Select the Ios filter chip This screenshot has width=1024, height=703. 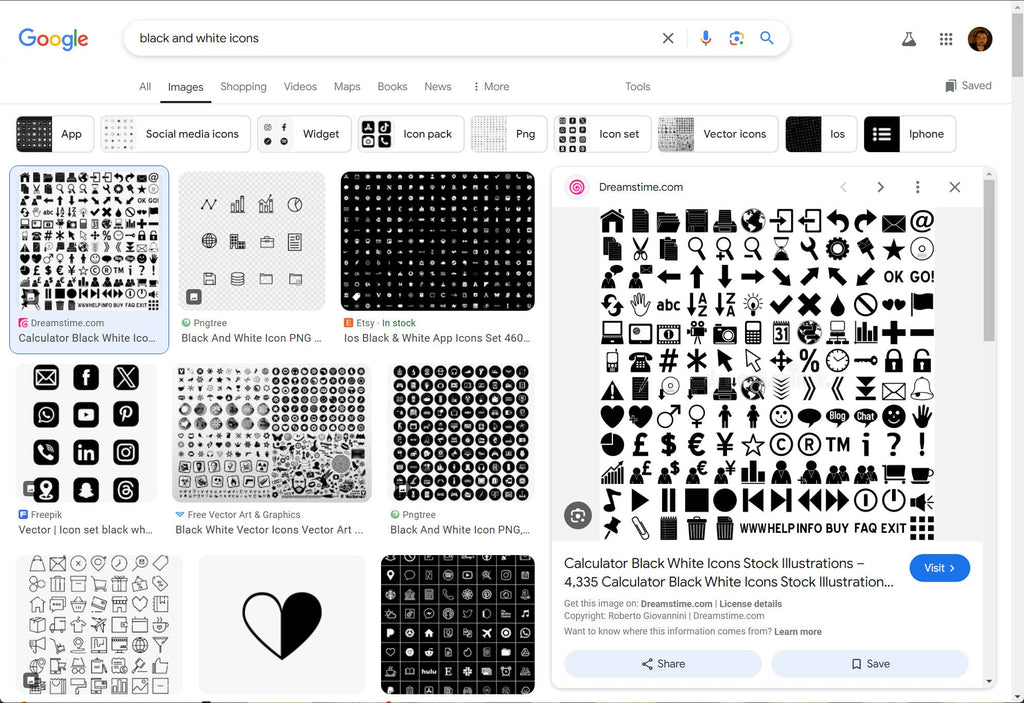(821, 134)
